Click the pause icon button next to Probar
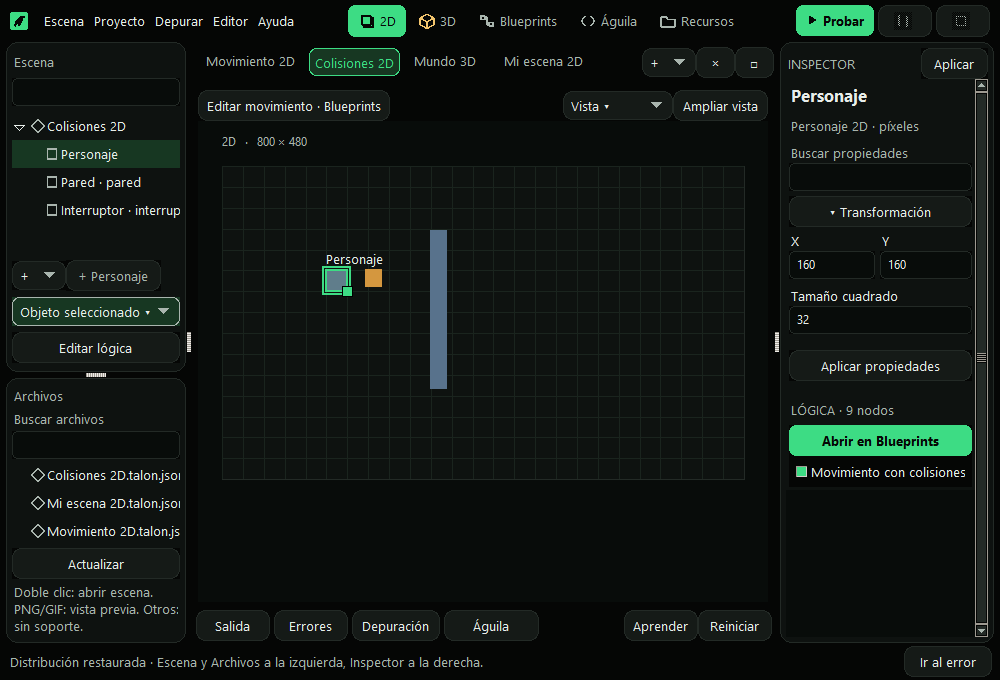This screenshot has width=1000, height=680. click(x=904, y=21)
